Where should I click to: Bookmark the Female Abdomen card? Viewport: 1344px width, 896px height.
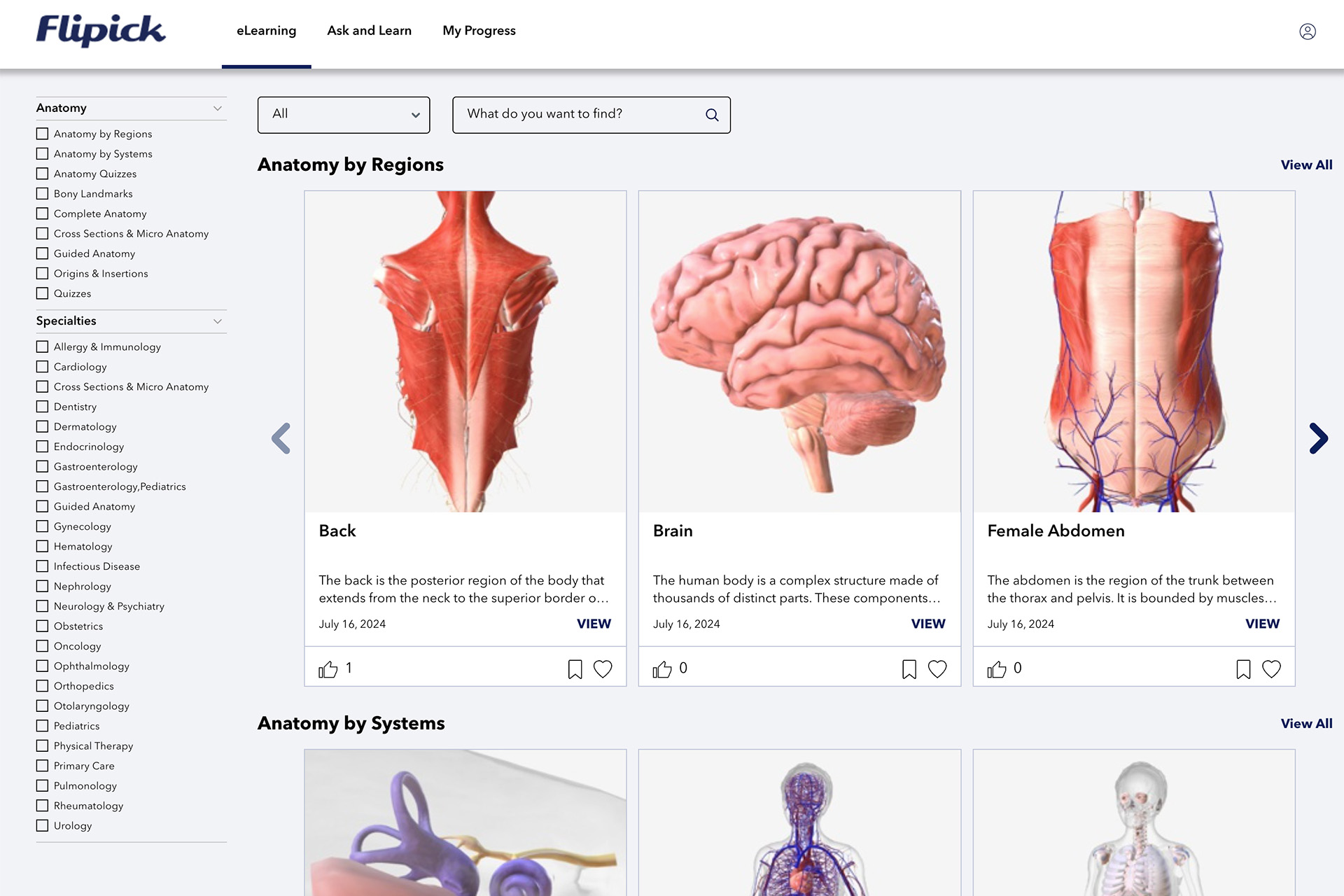click(x=1244, y=669)
